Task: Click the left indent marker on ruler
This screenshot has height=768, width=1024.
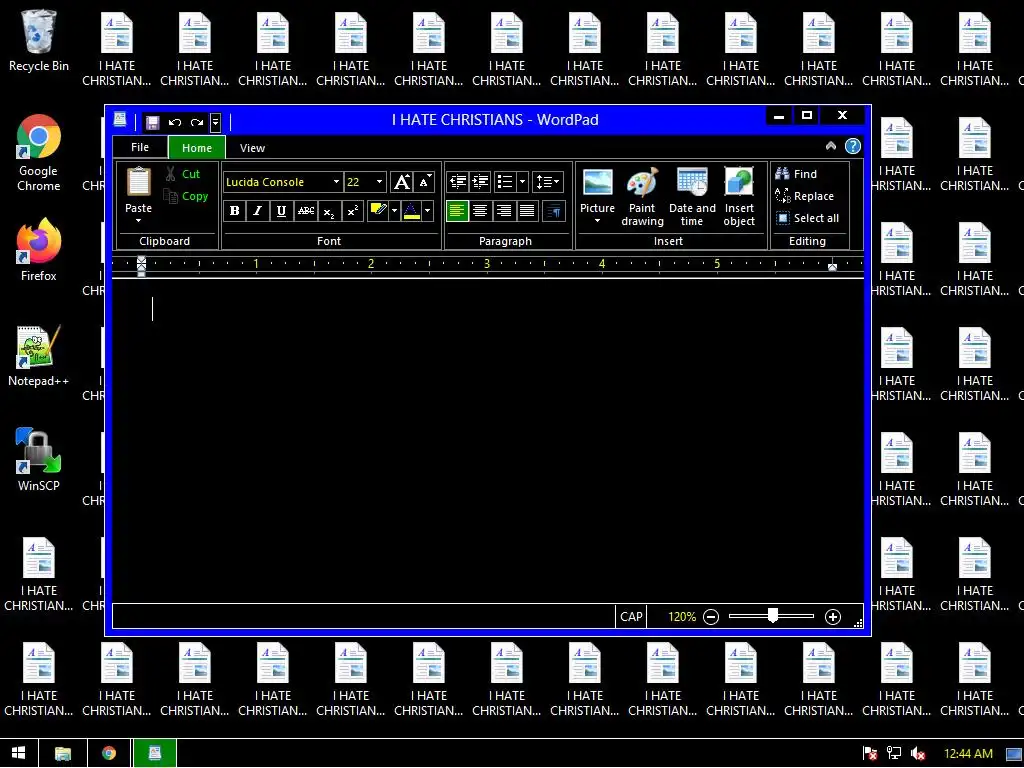Action: coord(141,266)
